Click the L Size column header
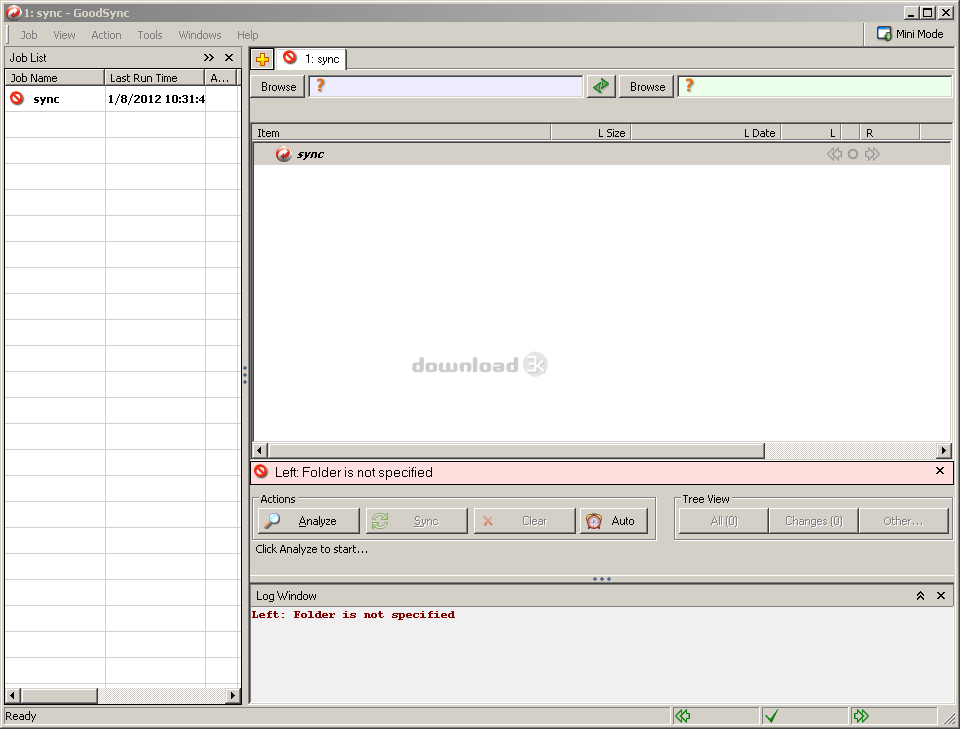This screenshot has height=729, width=960. click(591, 133)
